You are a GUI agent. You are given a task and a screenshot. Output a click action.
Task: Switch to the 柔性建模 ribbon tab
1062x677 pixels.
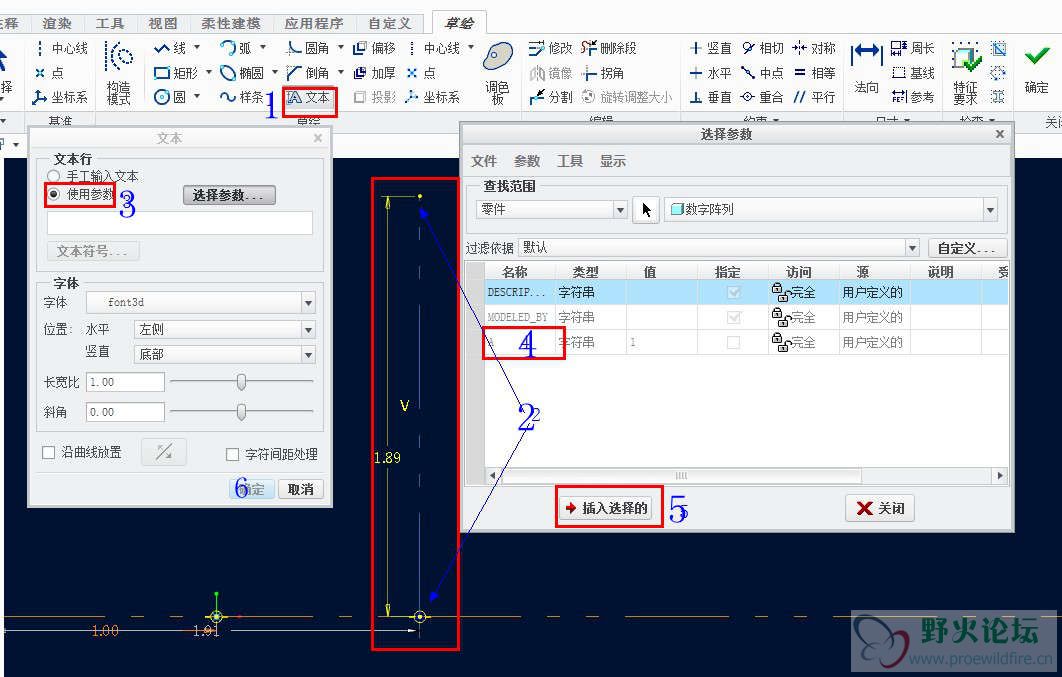pos(231,23)
